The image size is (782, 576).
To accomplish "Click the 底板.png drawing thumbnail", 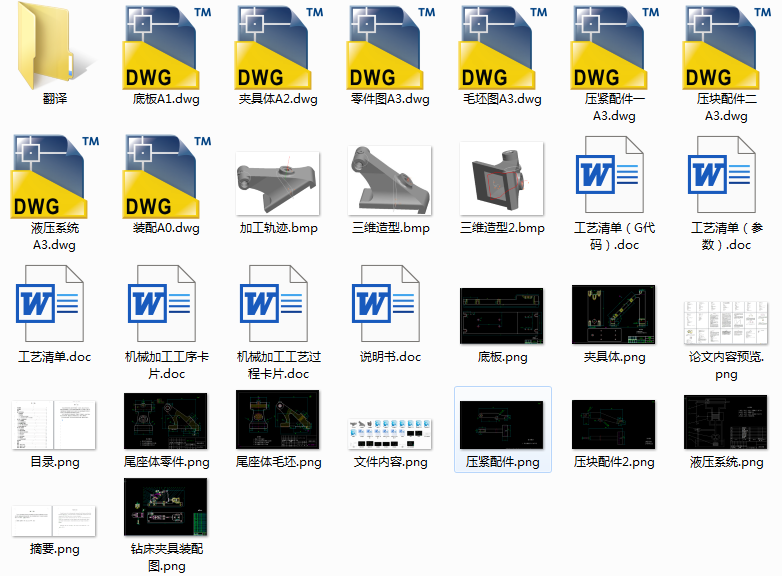I will [x=502, y=316].
